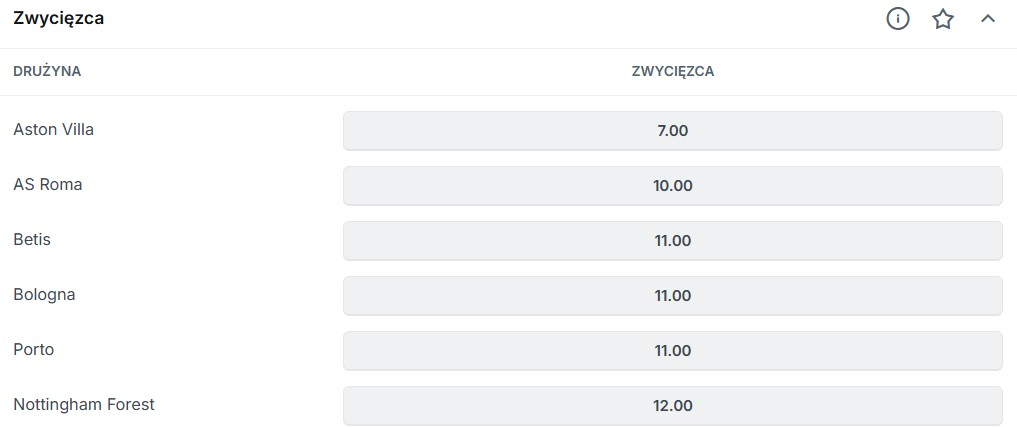
Task: Pick AS Roma at 10.00 odds
Action: click(672, 185)
